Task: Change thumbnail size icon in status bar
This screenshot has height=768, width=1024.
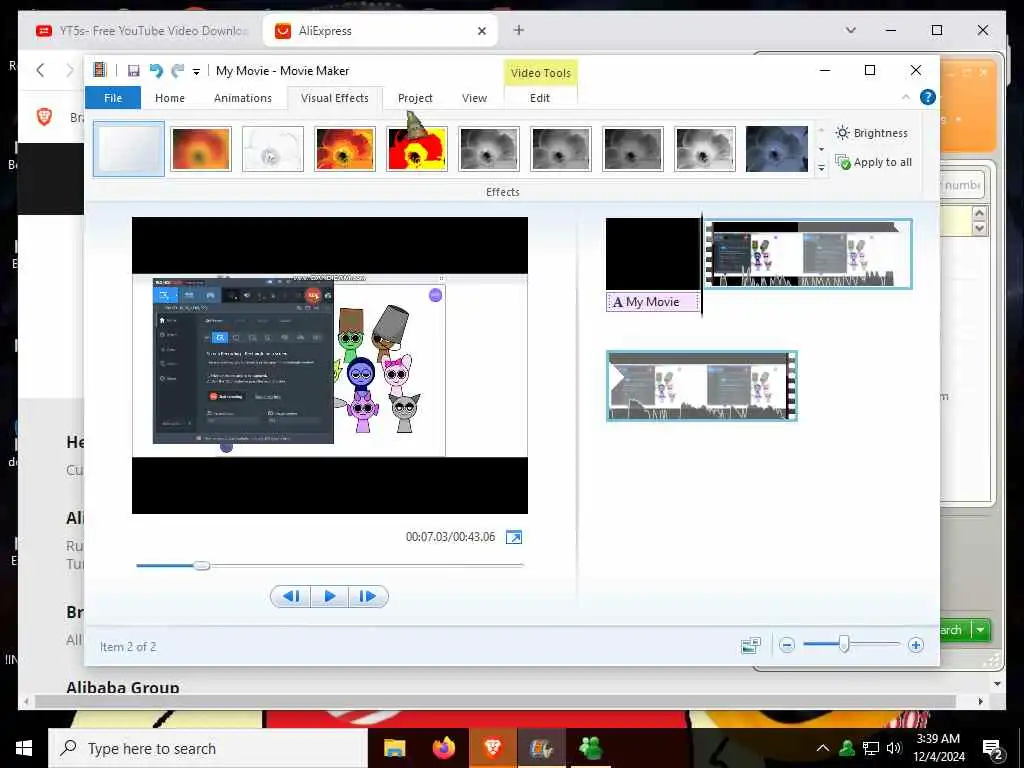Action: (x=751, y=645)
